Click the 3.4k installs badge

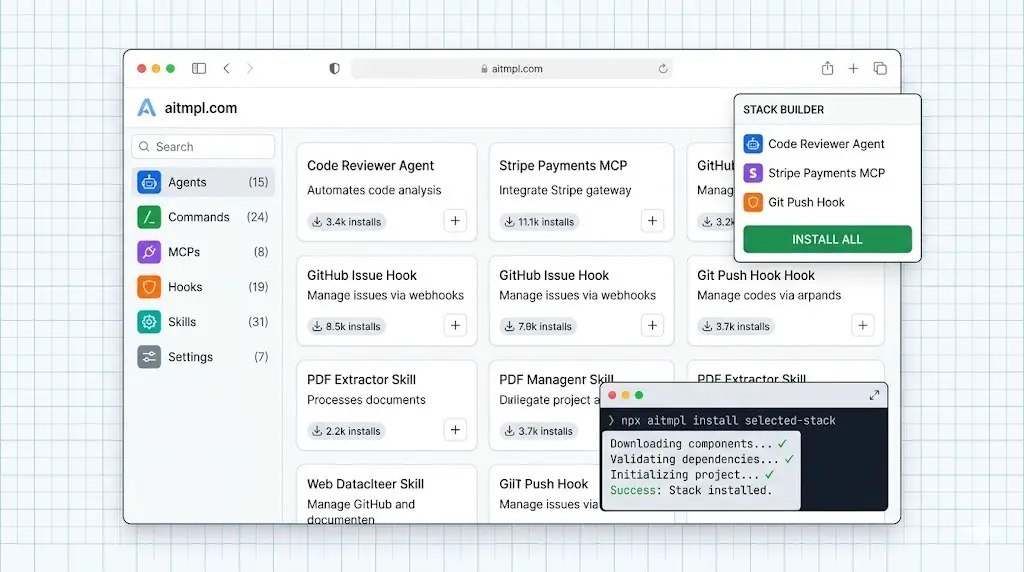tap(347, 222)
